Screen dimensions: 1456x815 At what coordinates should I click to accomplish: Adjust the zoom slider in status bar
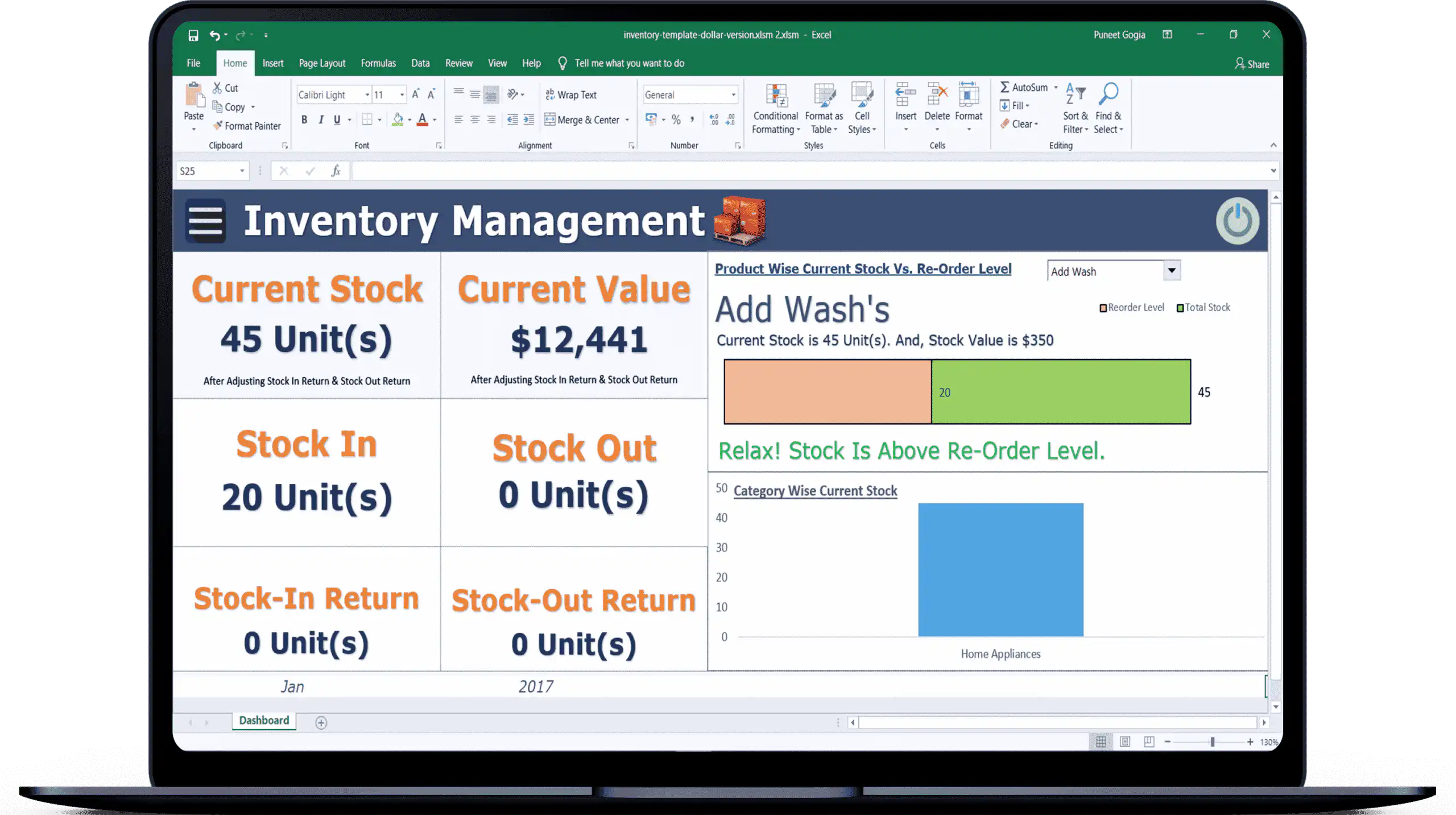1212,742
